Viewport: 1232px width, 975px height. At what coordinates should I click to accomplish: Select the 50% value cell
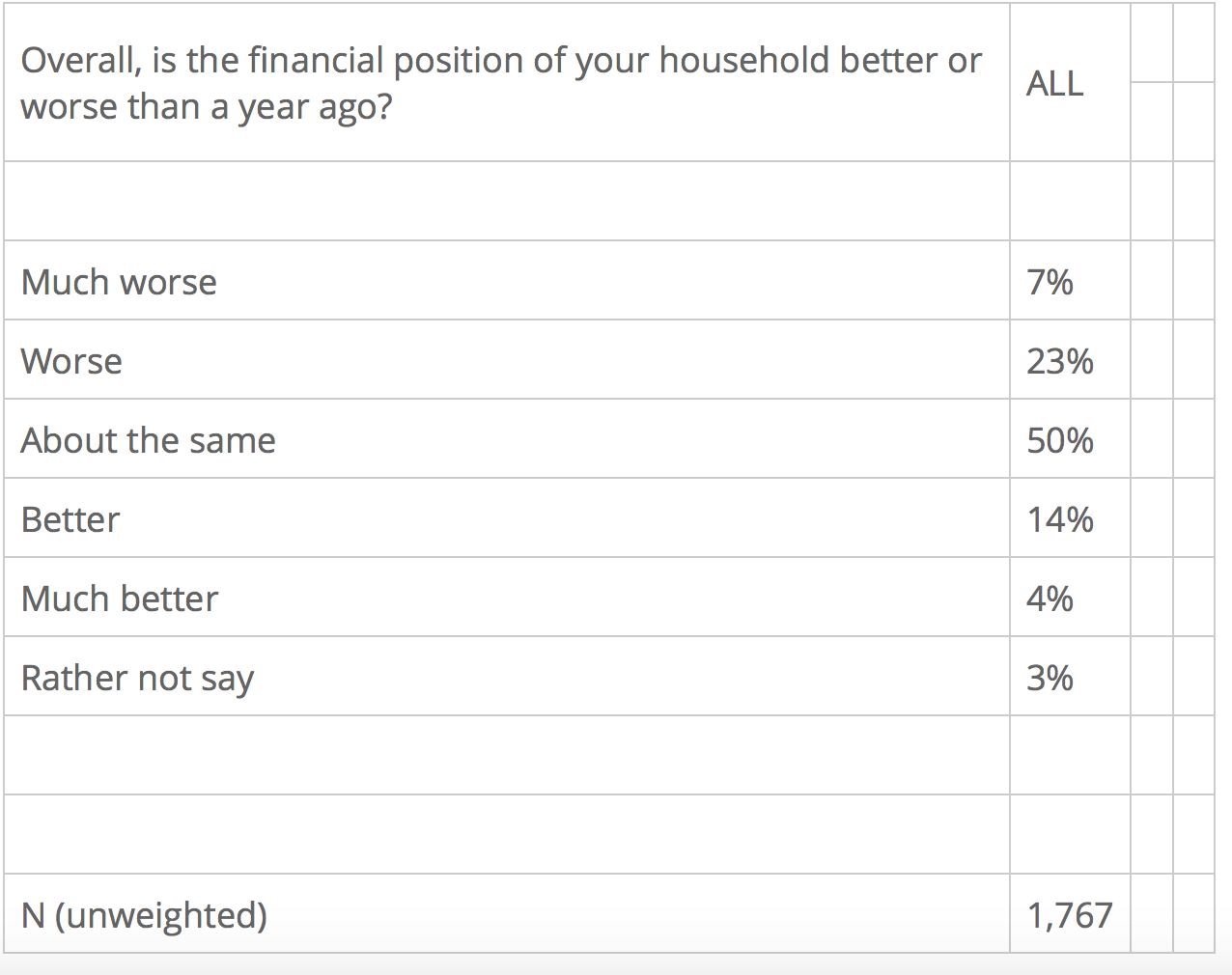click(x=1060, y=440)
